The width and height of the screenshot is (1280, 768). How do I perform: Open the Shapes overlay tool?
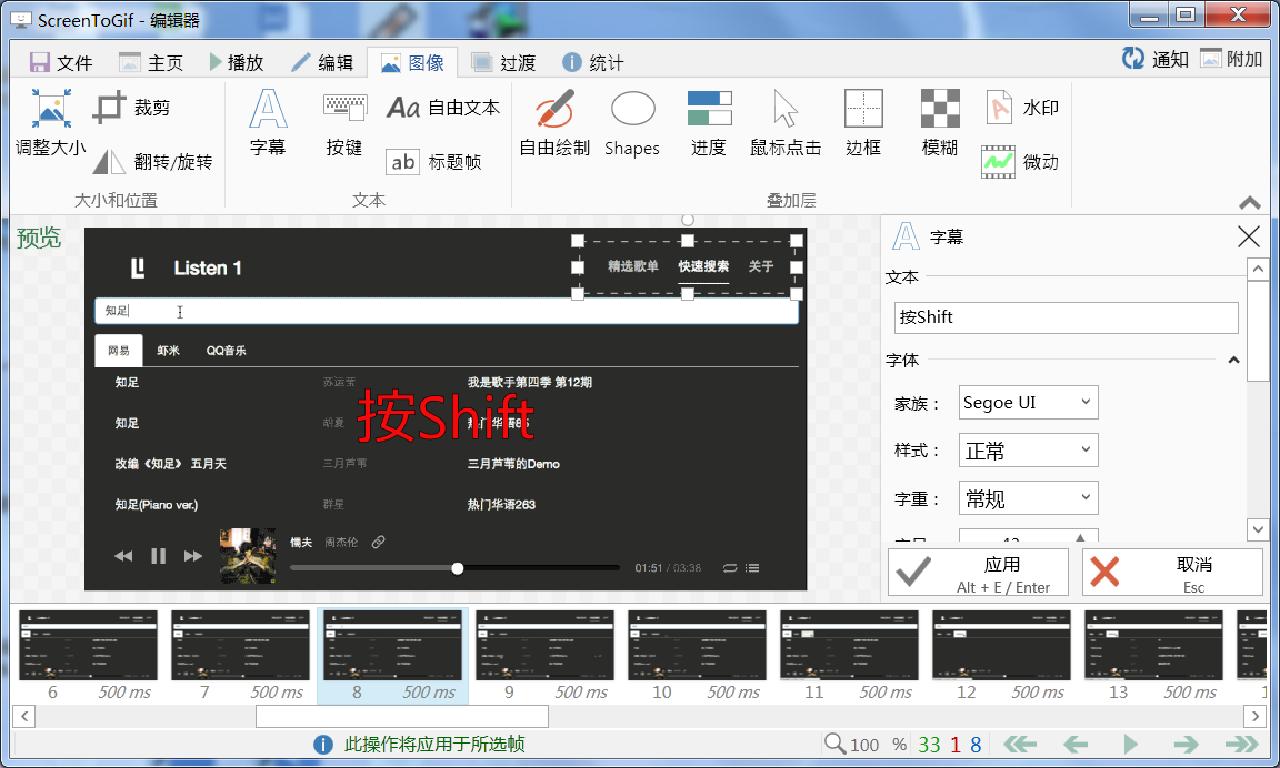pyautogui.click(x=632, y=122)
